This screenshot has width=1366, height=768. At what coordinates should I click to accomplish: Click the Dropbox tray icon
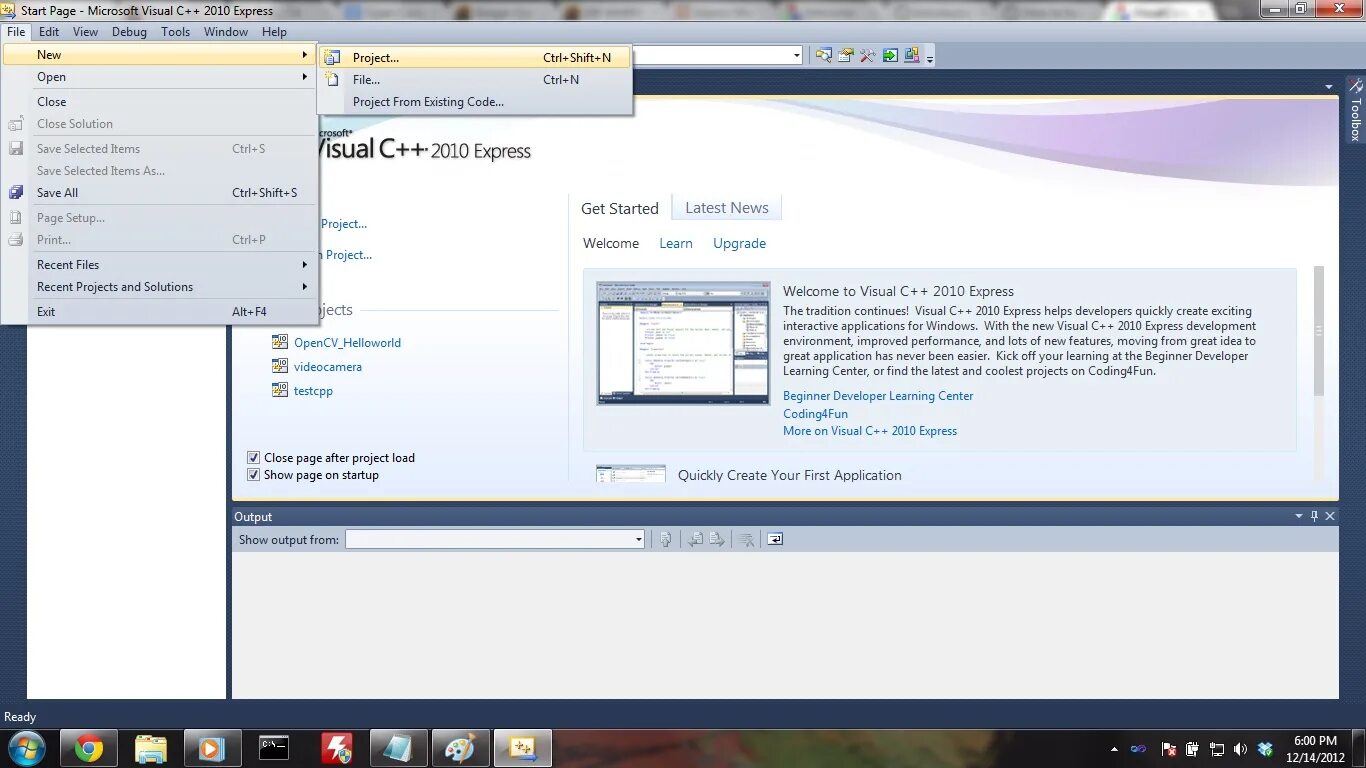pyautogui.click(x=1266, y=749)
